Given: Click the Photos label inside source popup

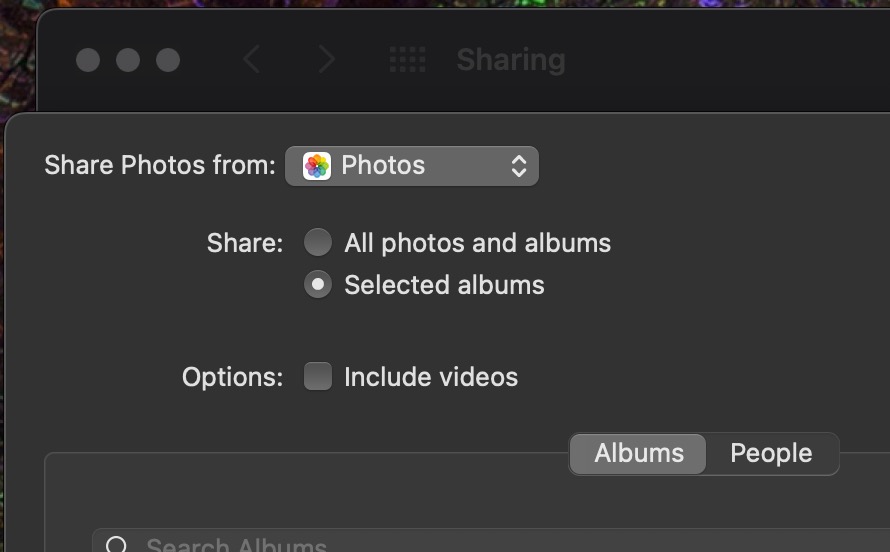Looking at the screenshot, I should click(x=383, y=166).
